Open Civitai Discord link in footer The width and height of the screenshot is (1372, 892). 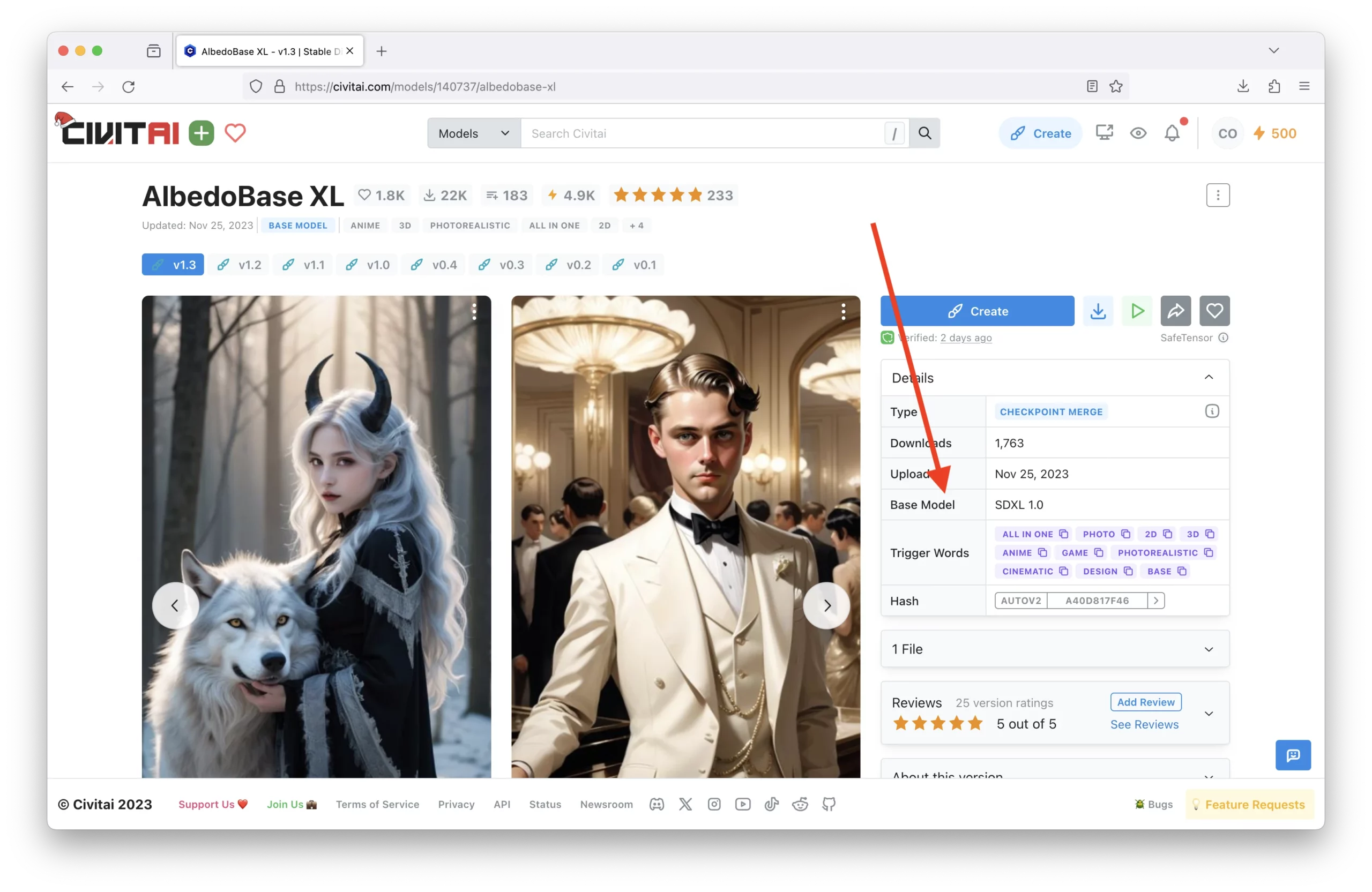657,805
